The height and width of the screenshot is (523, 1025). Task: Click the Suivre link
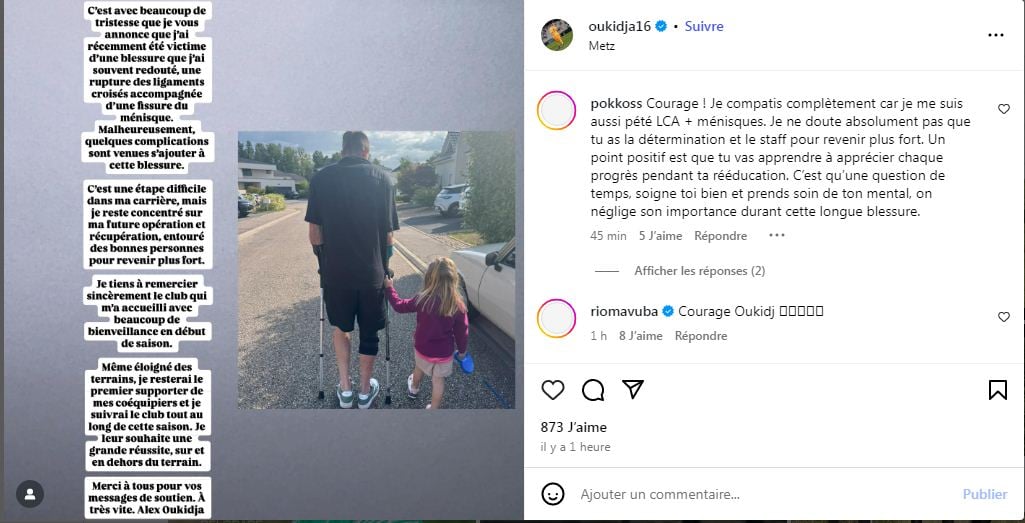click(704, 27)
